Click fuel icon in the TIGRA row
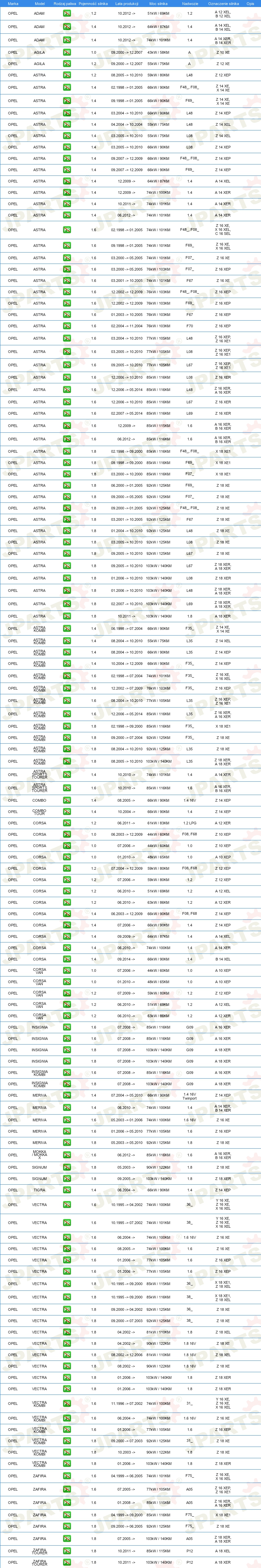 coord(67,1190)
